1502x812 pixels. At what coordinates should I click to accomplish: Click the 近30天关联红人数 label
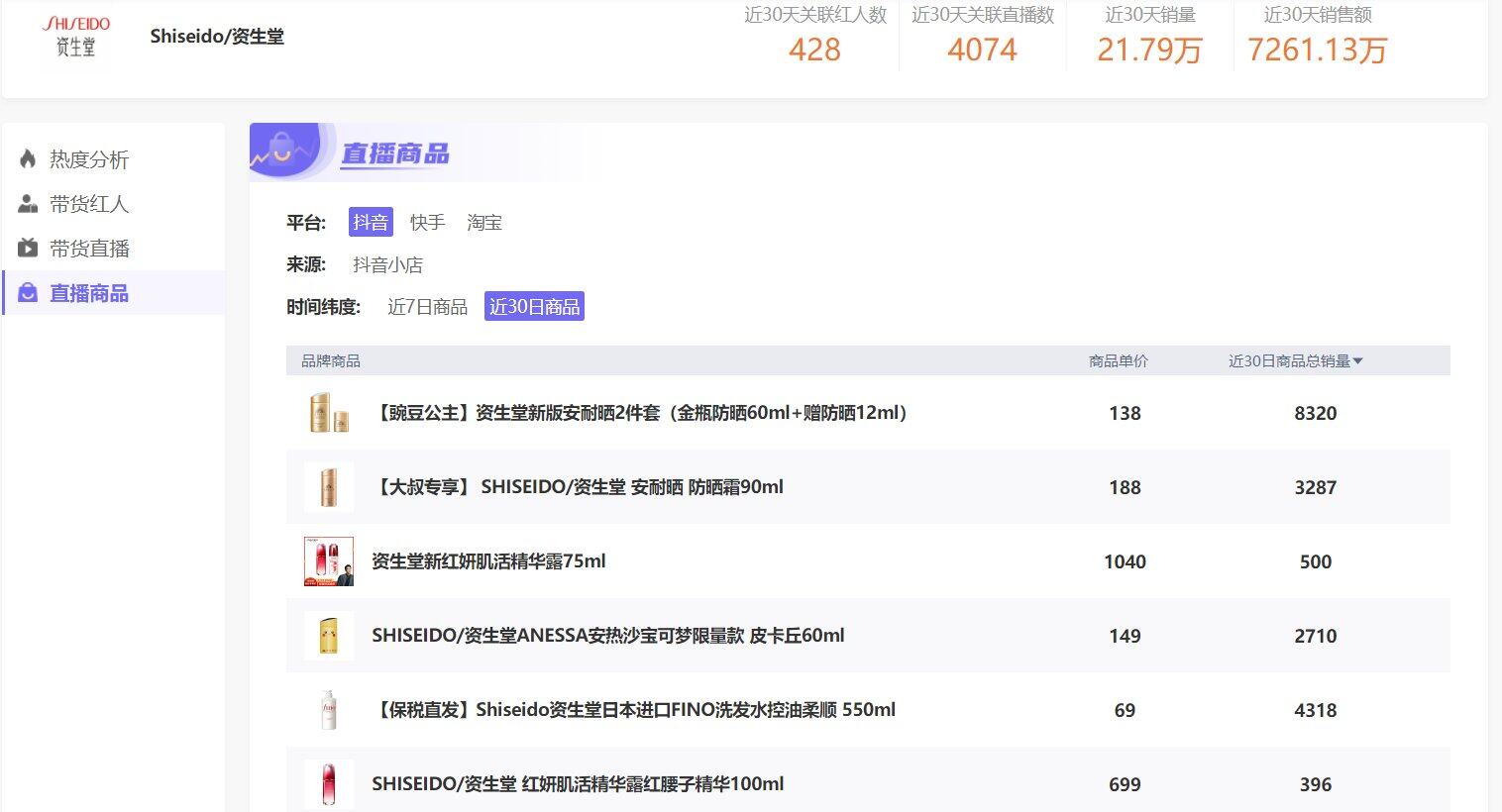(815, 15)
